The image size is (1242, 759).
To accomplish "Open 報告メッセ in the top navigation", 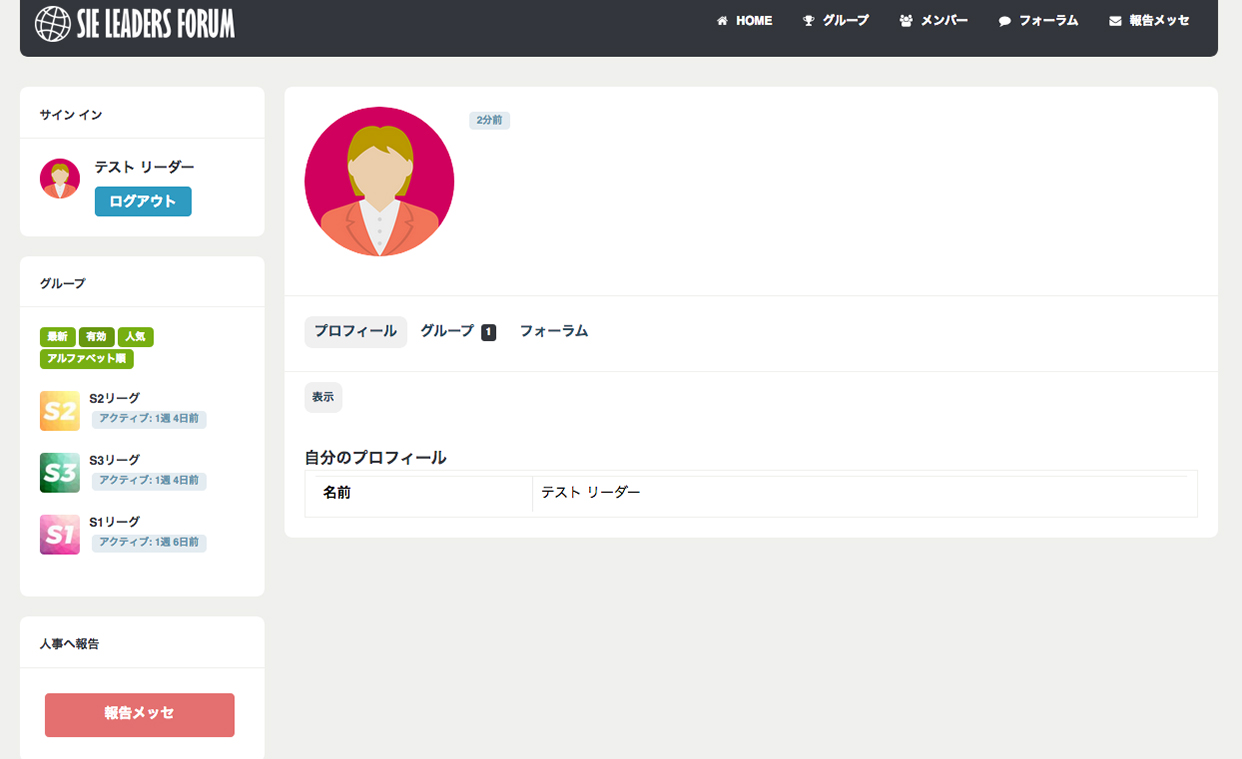I will pos(1149,21).
